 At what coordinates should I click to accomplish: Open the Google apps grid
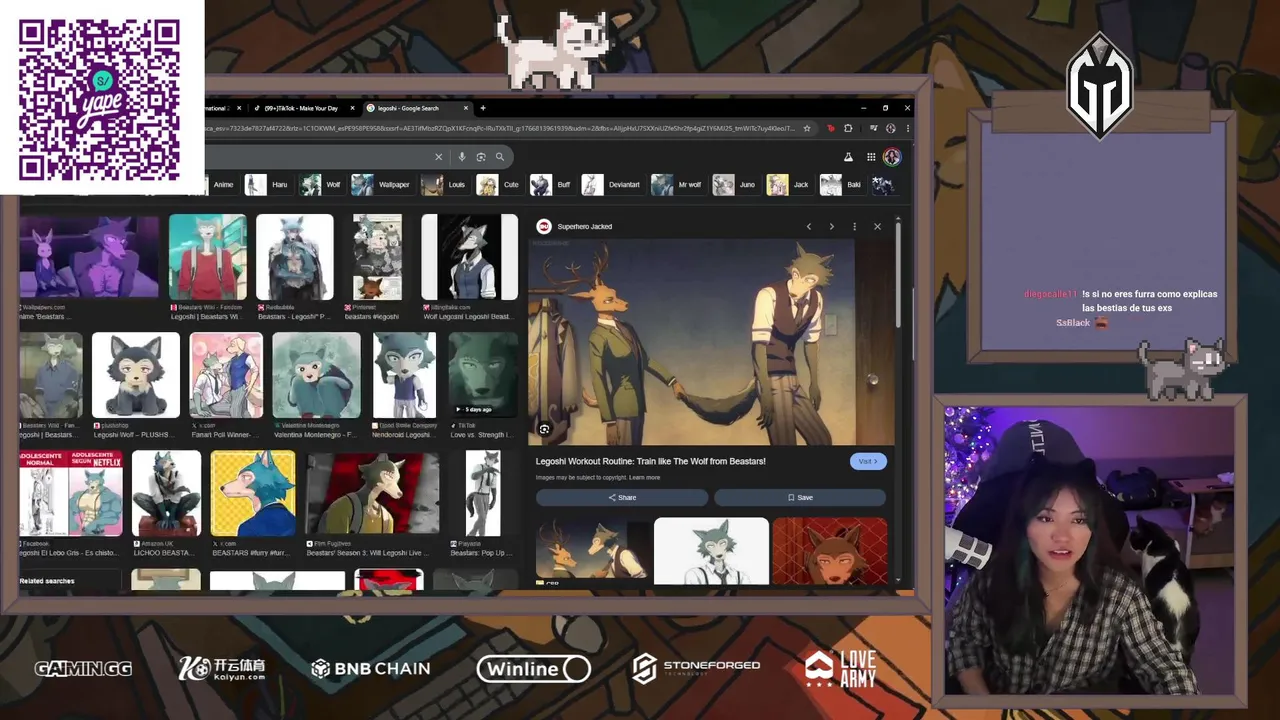click(871, 157)
